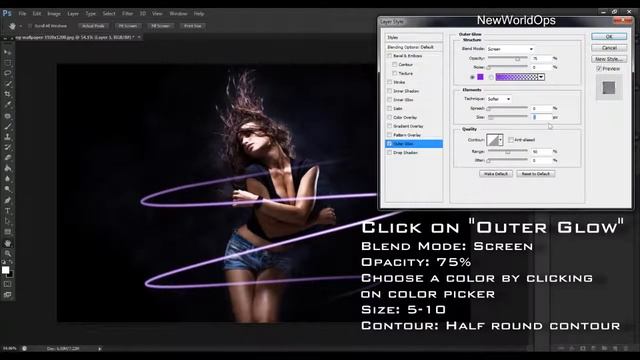Select the Hand tool in the toolbox
Image resolution: width=640 pixels, height=360 pixels.
coord(7,243)
